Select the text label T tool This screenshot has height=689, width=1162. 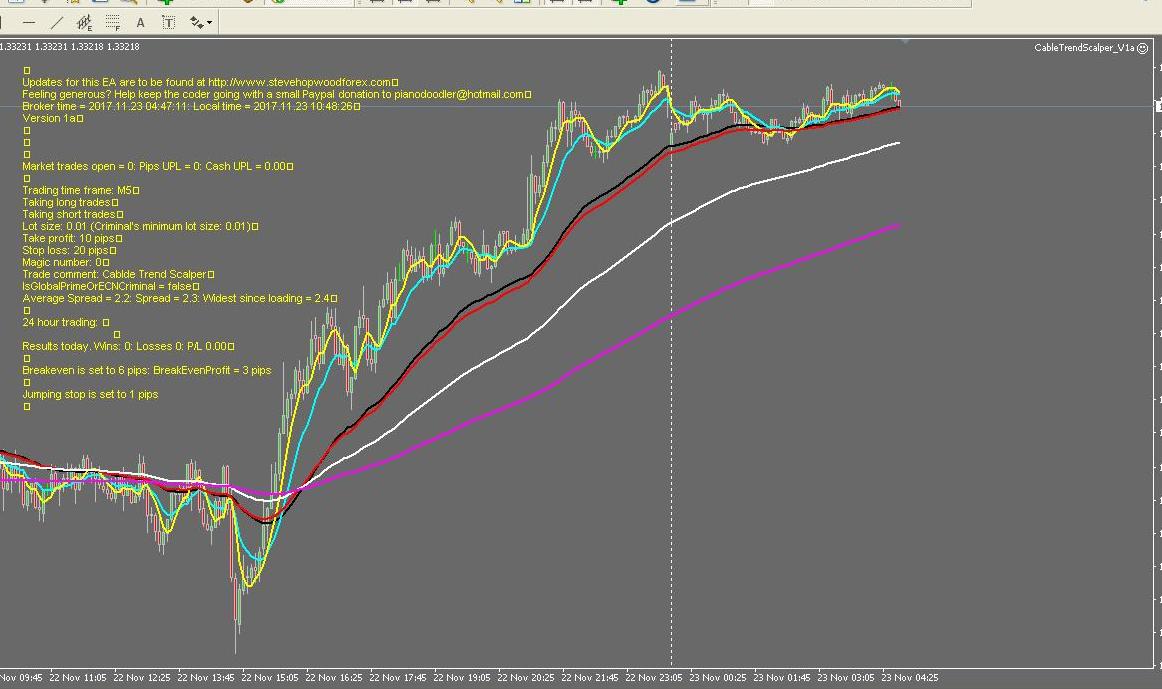click(x=168, y=23)
